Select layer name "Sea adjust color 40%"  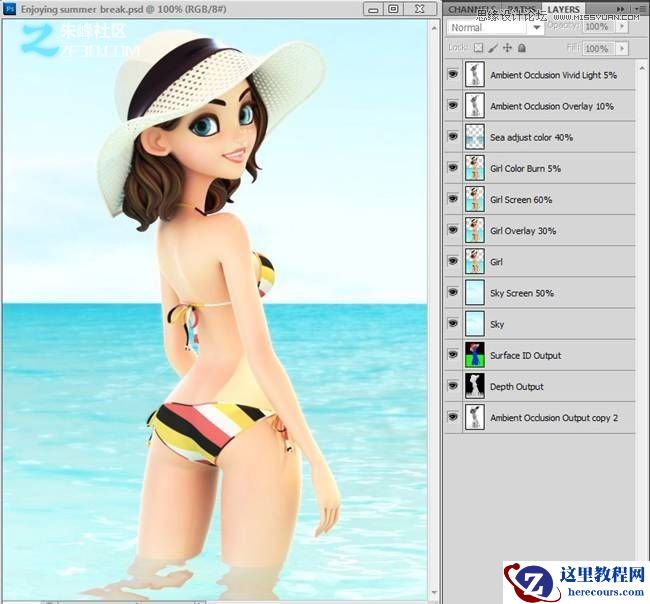(531, 137)
